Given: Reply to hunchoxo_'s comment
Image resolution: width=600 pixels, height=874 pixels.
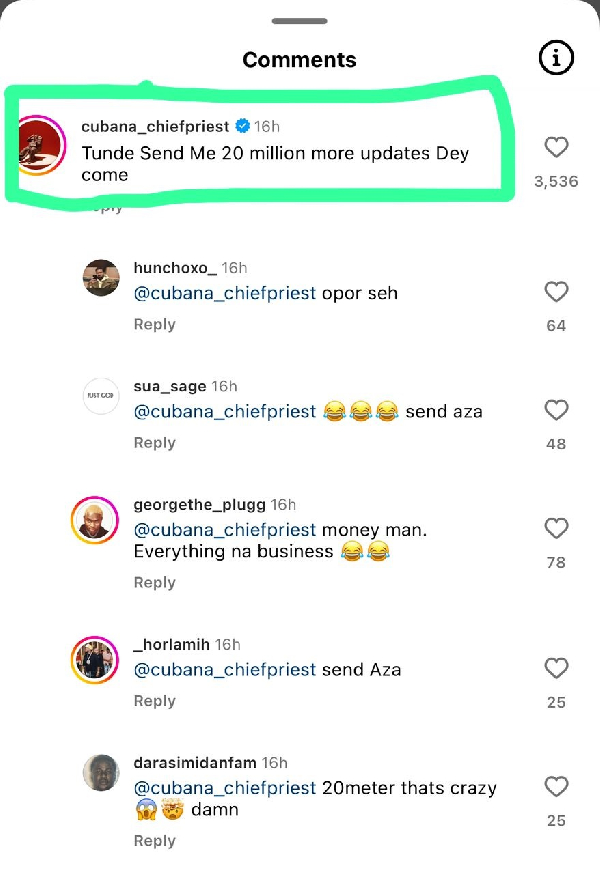Looking at the screenshot, I should click(154, 324).
